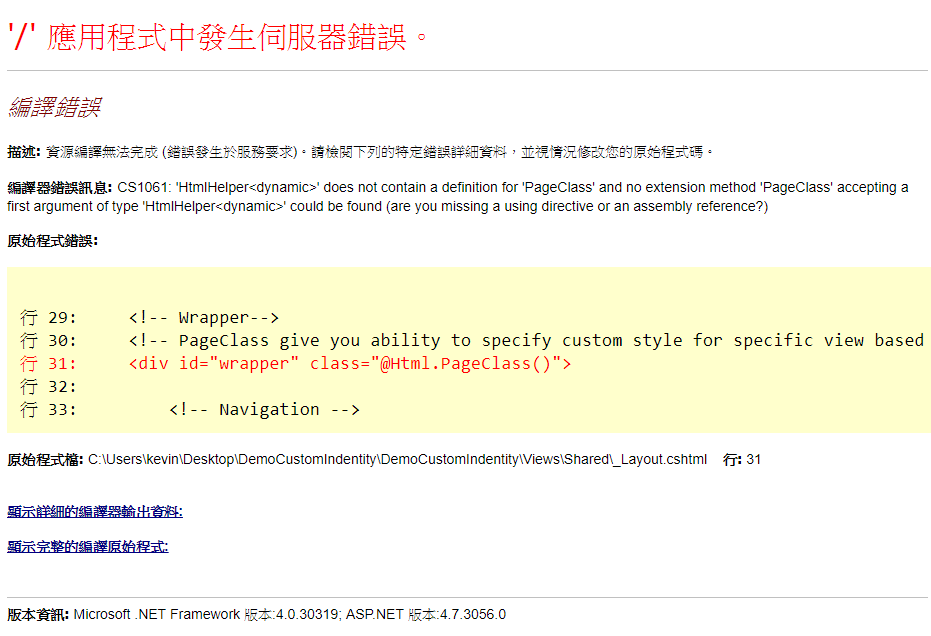Click the ASP.NET version 4.7.3056.0 text
The image size is (931, 636).
coord(426,614)
